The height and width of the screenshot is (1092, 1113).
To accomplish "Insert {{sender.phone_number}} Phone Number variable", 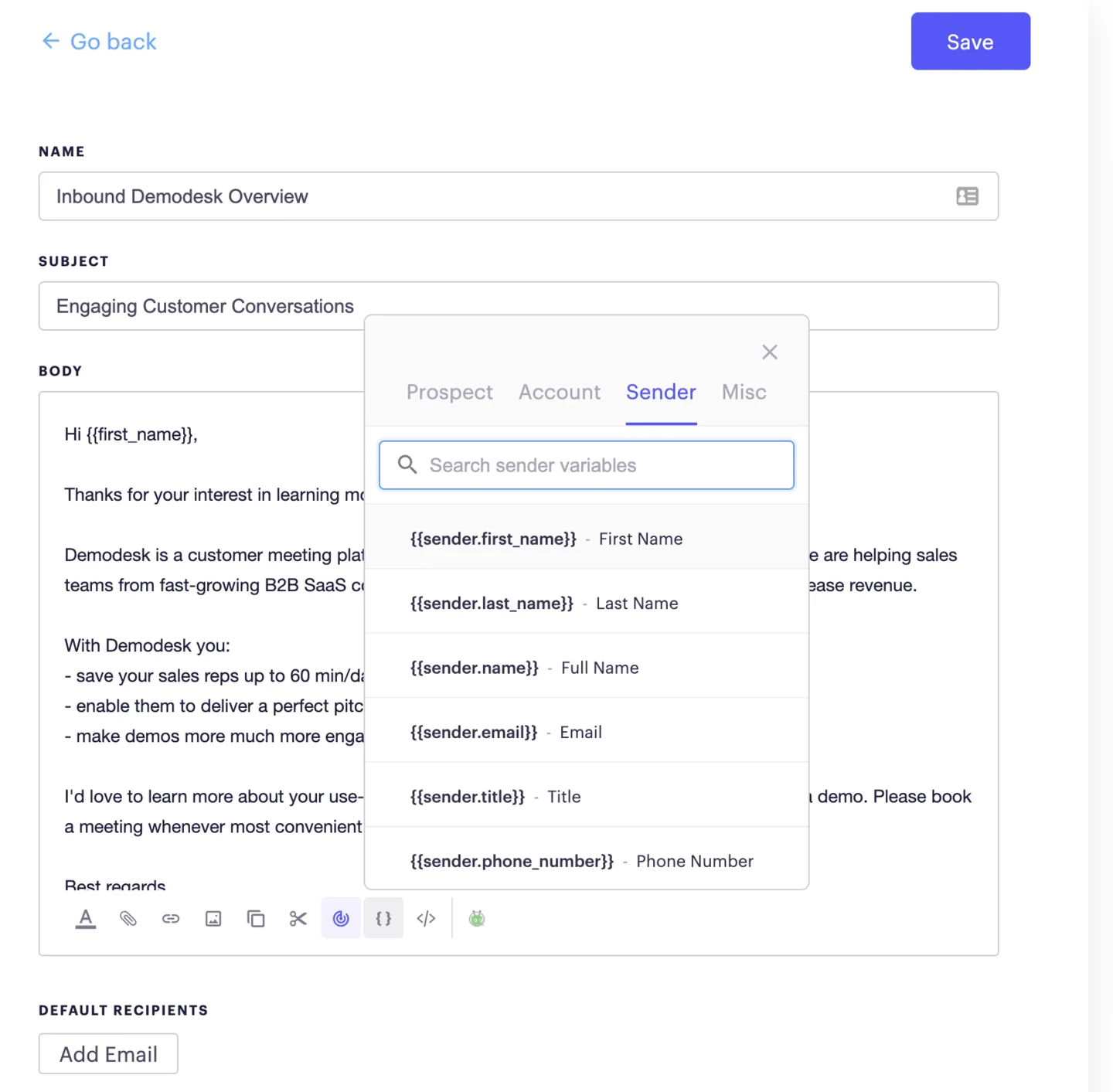I will coord(587,859).
